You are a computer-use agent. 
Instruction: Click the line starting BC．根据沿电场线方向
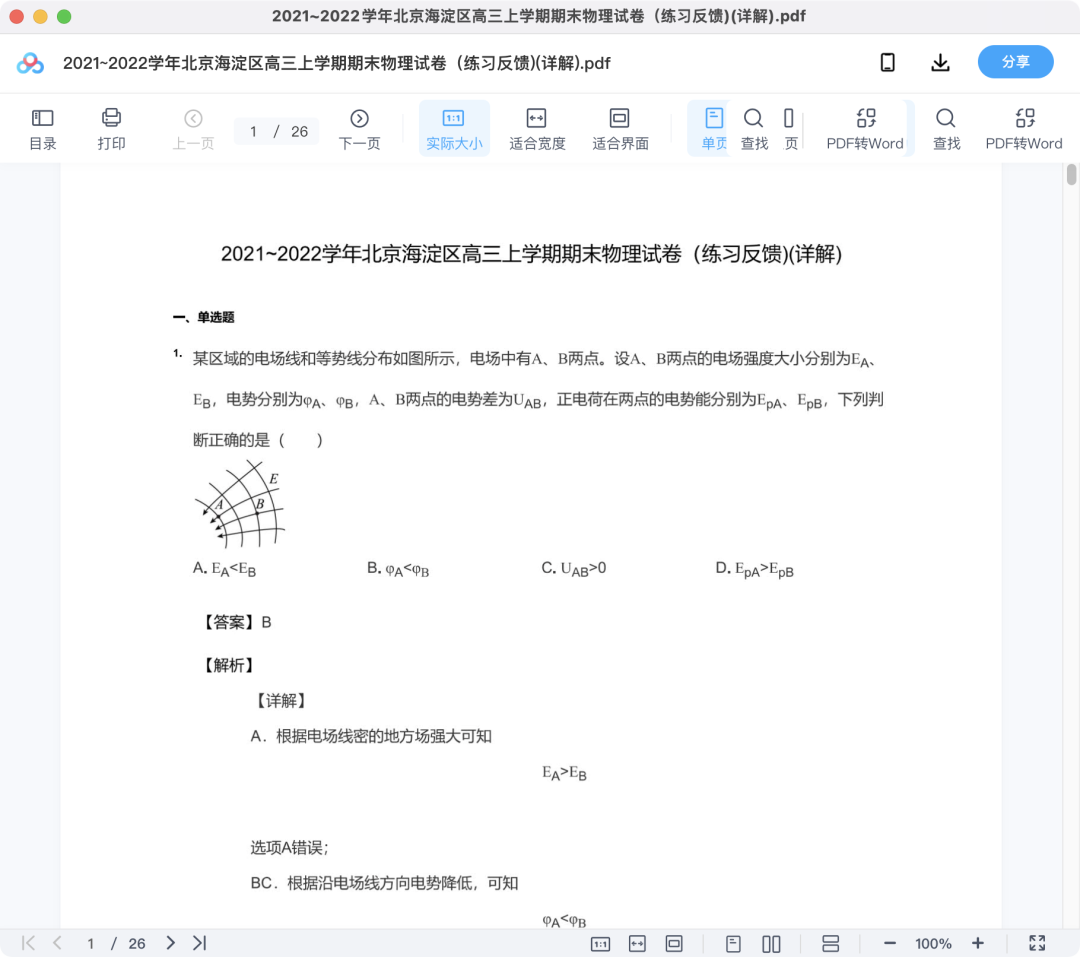(384, 883)
